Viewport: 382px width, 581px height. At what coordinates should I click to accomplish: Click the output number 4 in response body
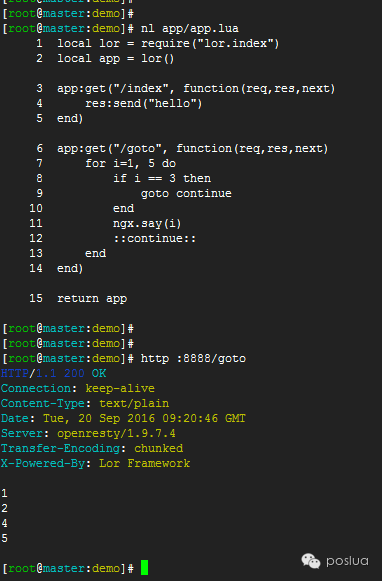pyautogui.click(x=4, y=523)
